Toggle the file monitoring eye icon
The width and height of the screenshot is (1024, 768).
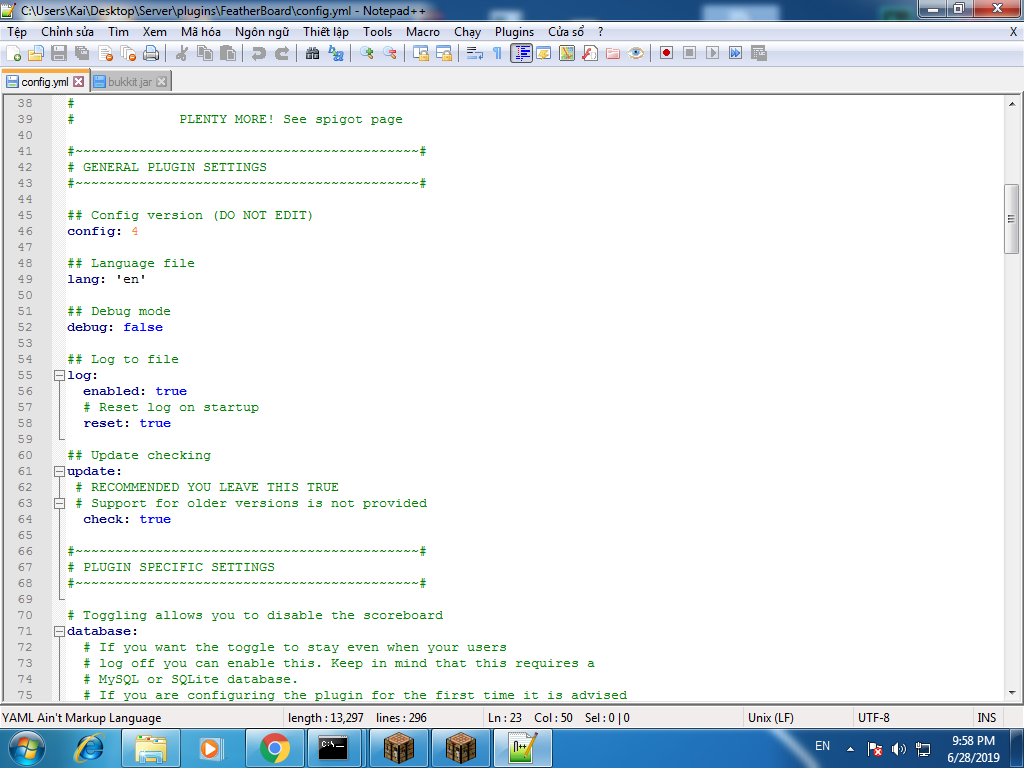pos(636,54)
